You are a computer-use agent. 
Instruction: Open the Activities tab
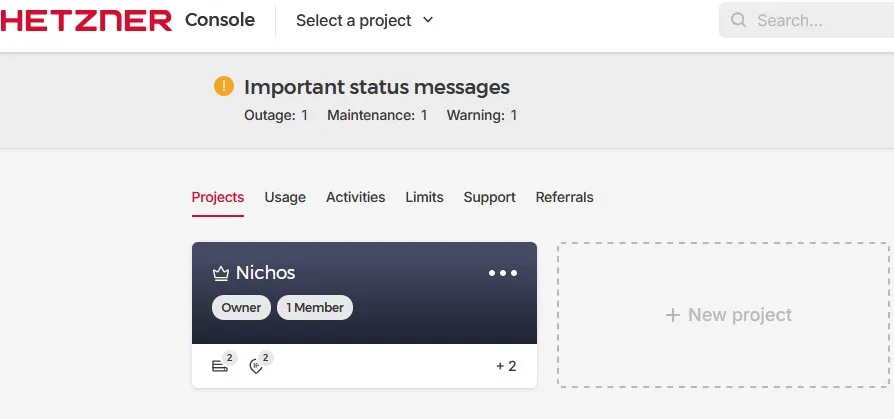(x=355, y=197)
